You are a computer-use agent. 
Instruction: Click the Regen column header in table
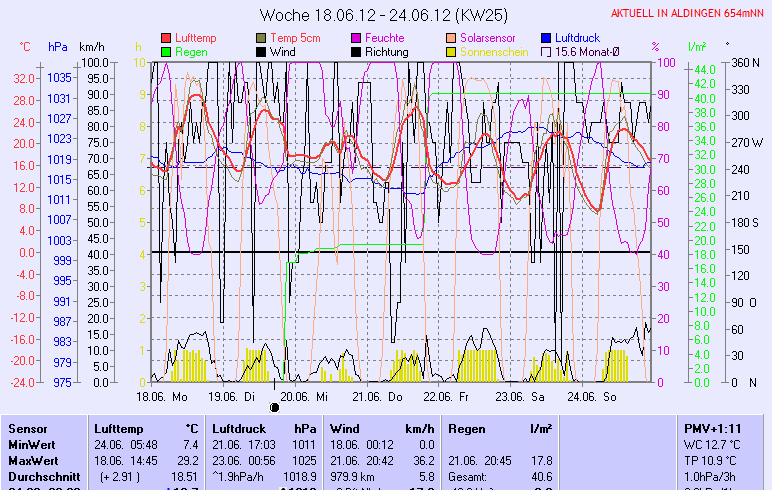[468, 428]
